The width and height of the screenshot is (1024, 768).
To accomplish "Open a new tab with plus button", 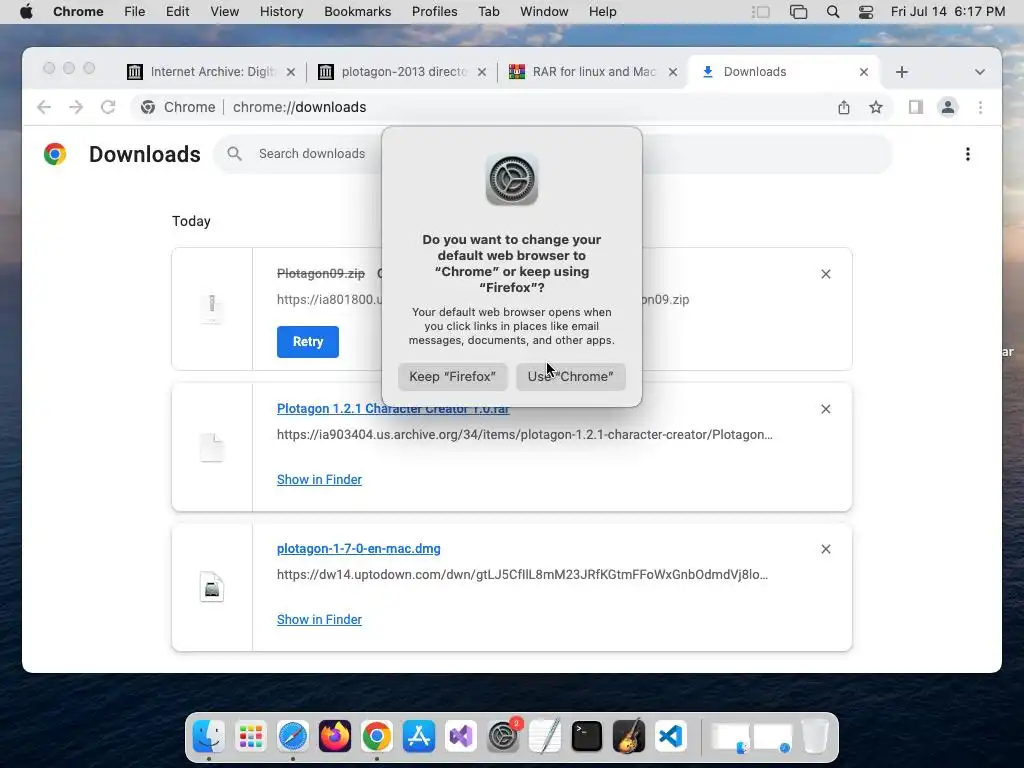I will click(x=902, y=72).
